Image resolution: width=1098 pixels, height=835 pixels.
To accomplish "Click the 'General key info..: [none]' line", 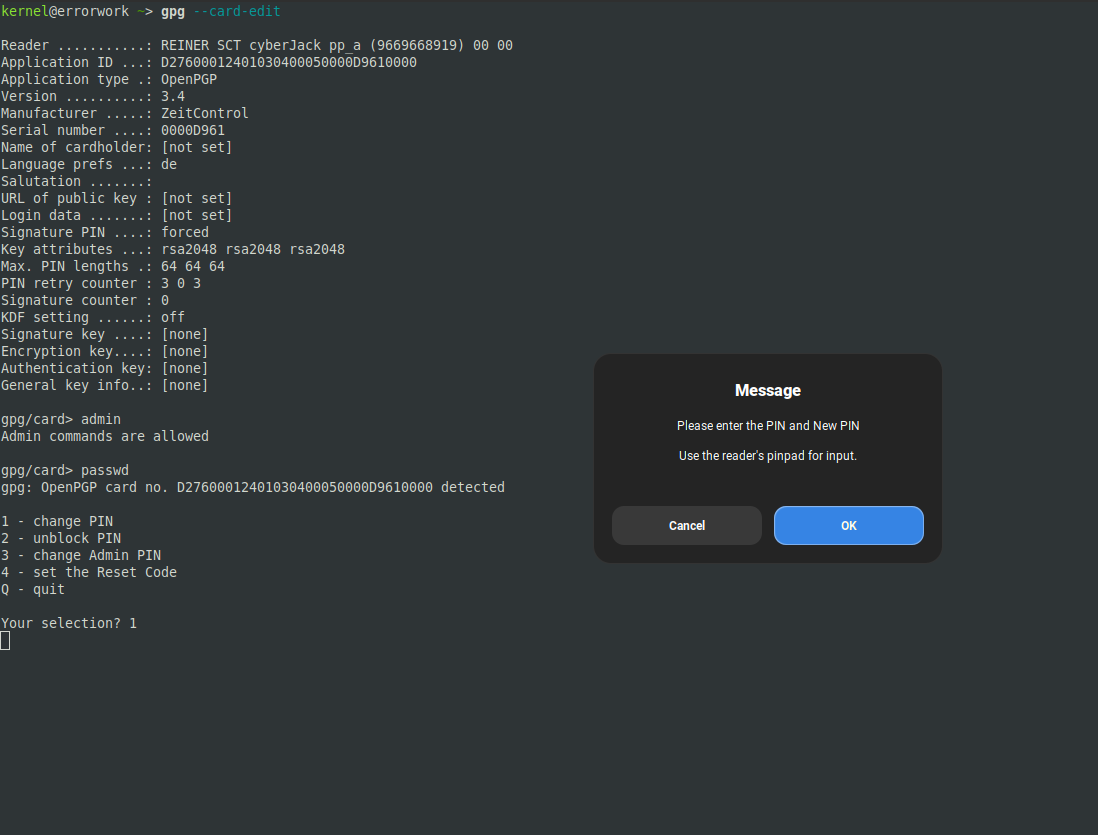I will (x=104, y=385).
